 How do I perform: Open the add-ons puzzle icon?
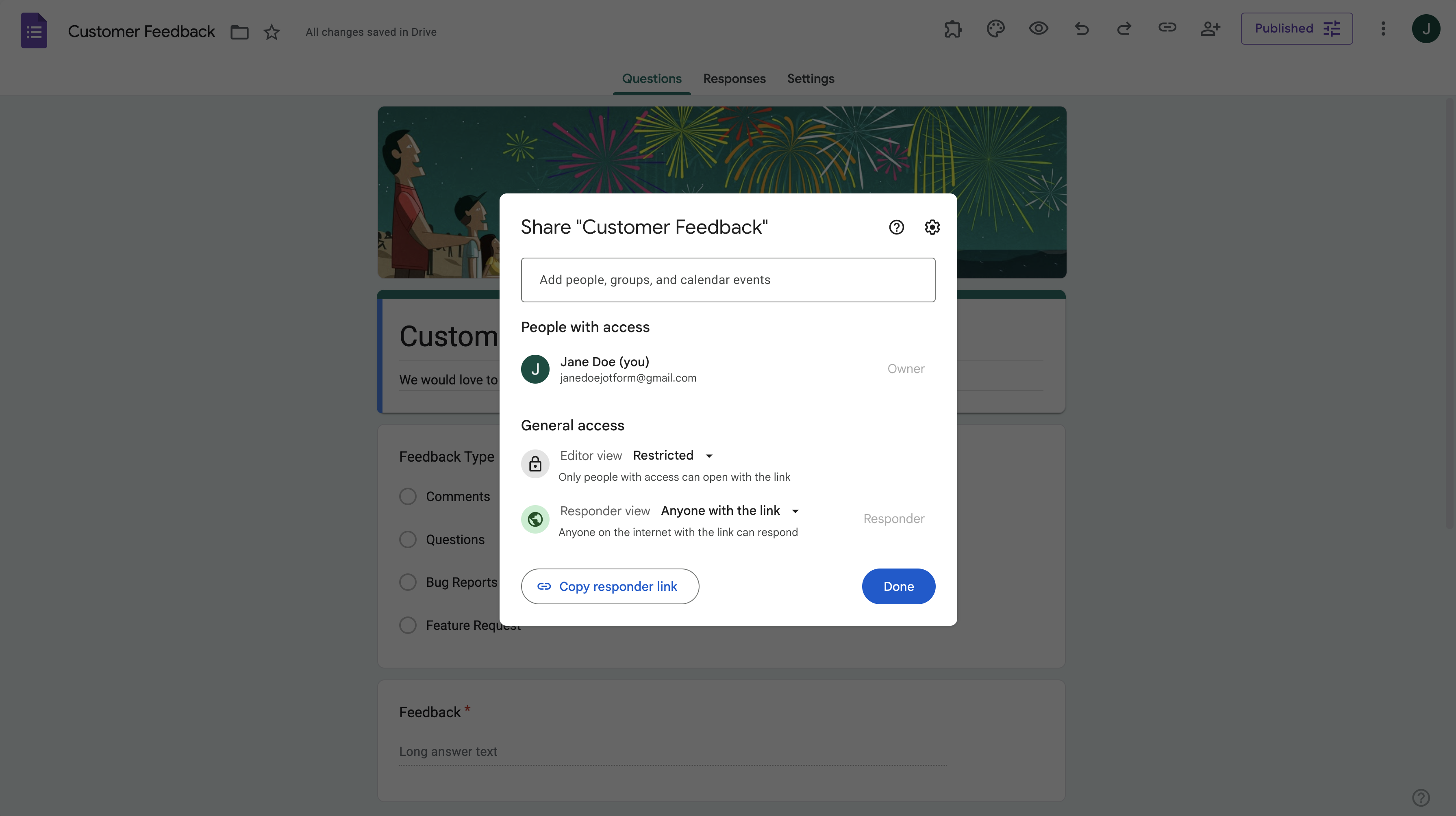(x=953, y=29)
